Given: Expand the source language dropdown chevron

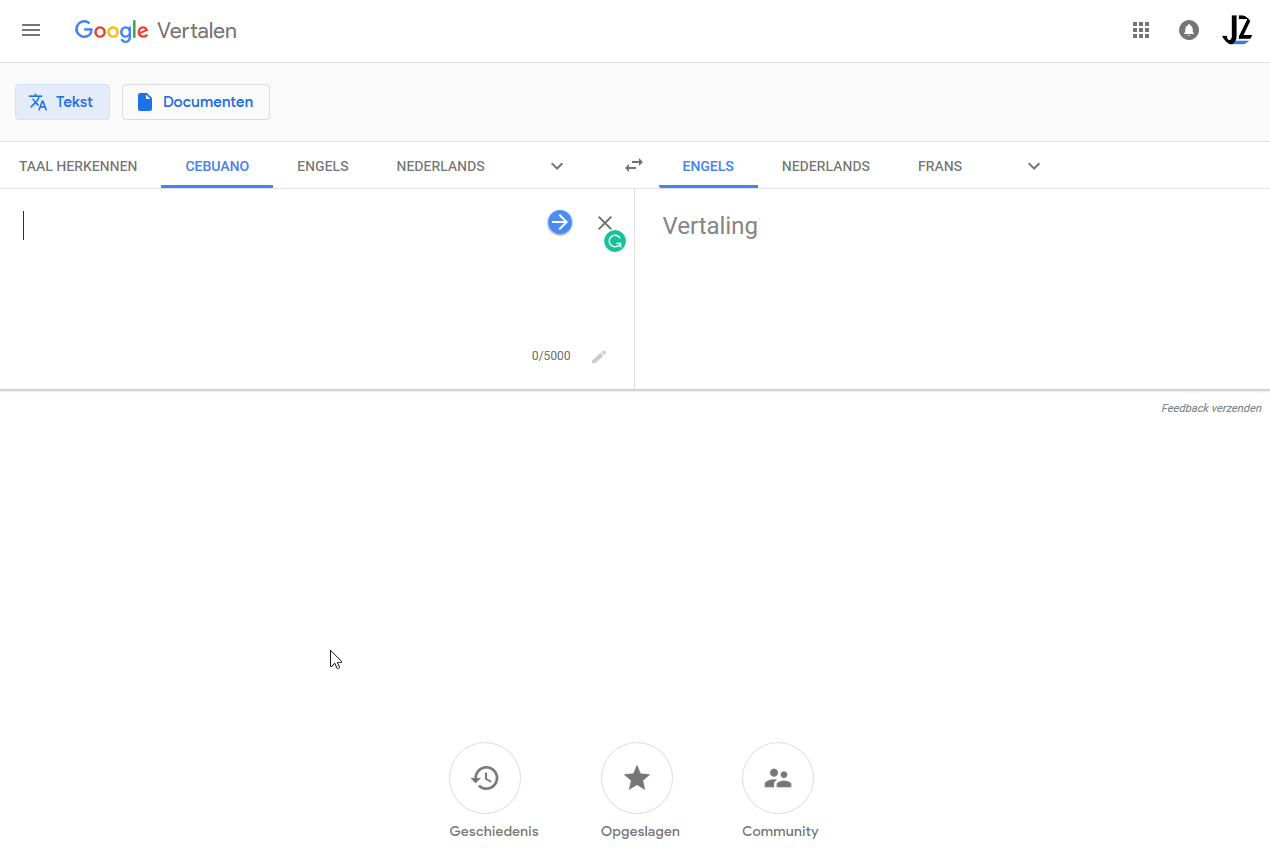Looking at the screenshot, I should tap(558, 166).
